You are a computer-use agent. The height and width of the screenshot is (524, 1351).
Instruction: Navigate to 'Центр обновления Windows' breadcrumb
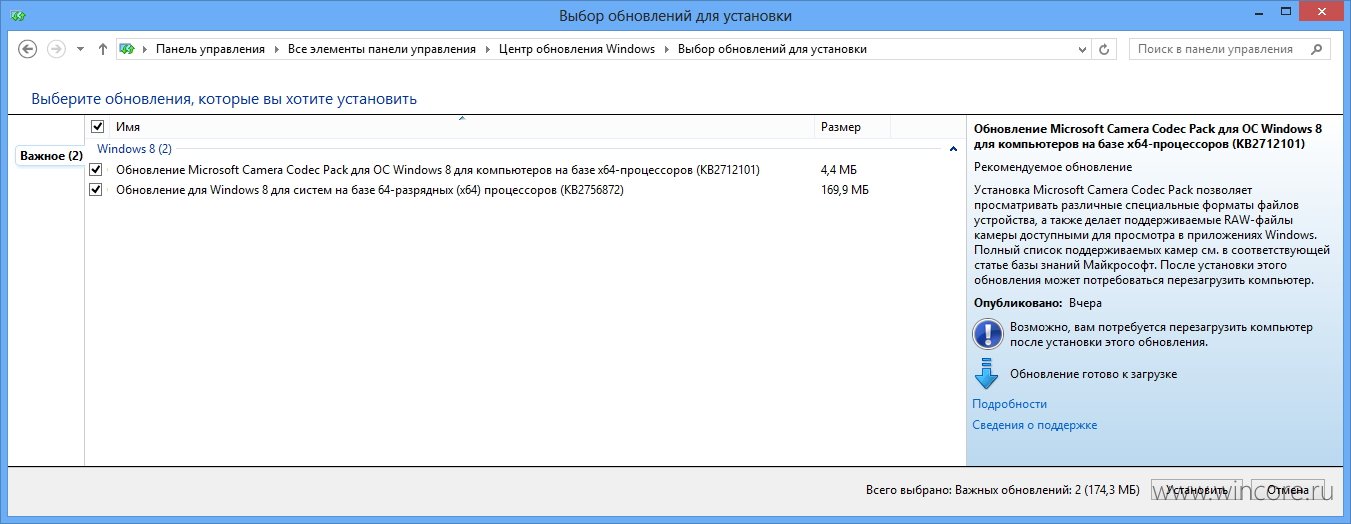(x=577, y=49)
